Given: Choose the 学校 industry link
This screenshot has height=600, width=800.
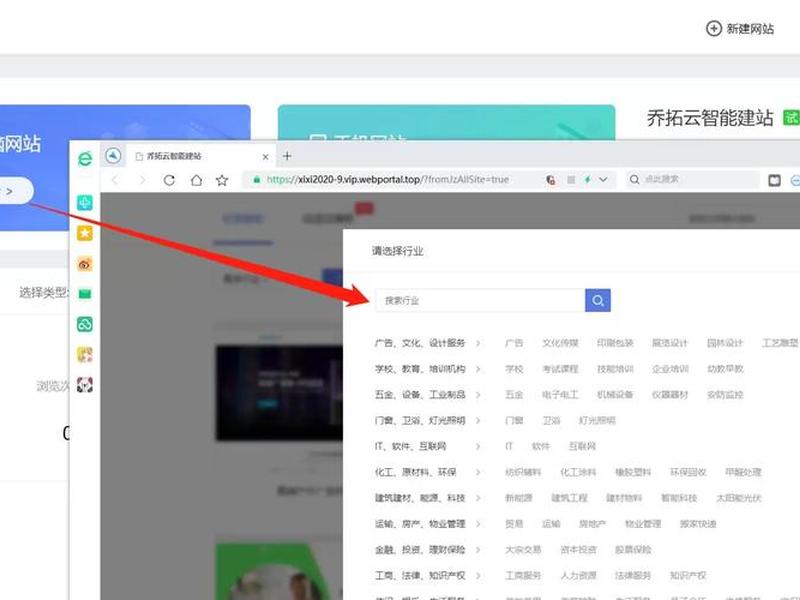Looking at the screenshot, I should [514, 369].
